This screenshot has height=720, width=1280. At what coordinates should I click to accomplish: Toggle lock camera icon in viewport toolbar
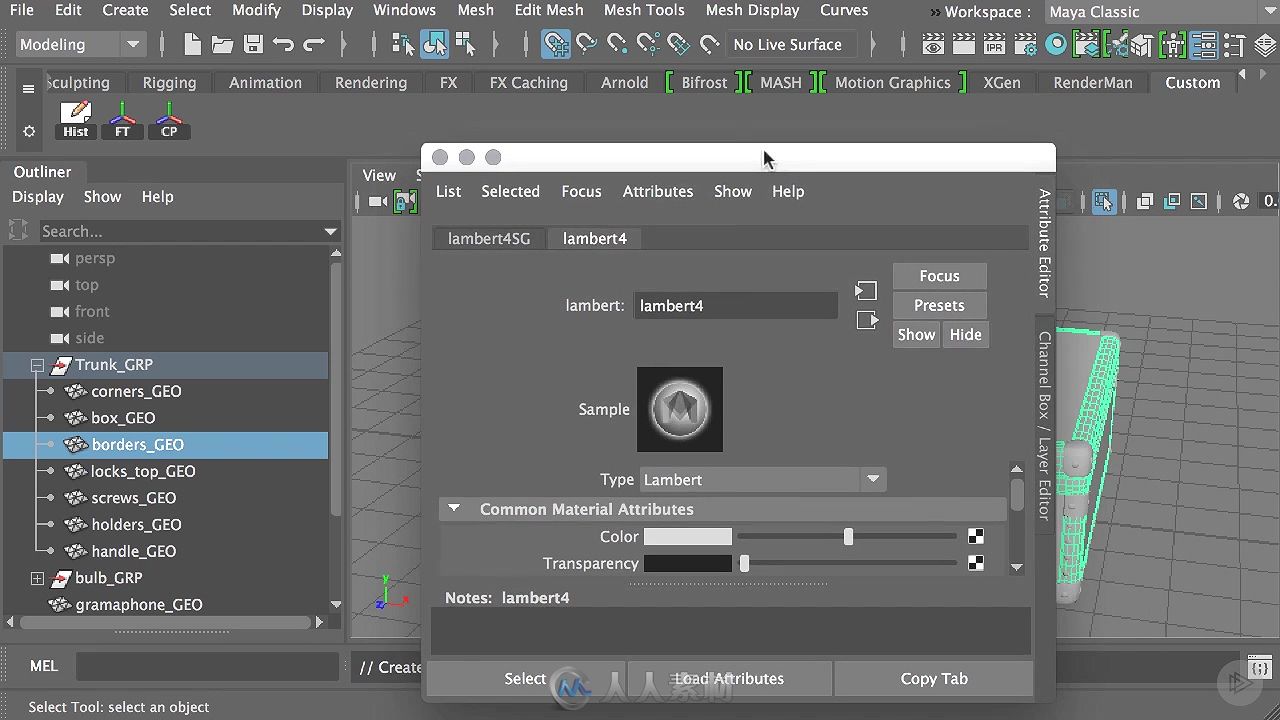(405, 202)
